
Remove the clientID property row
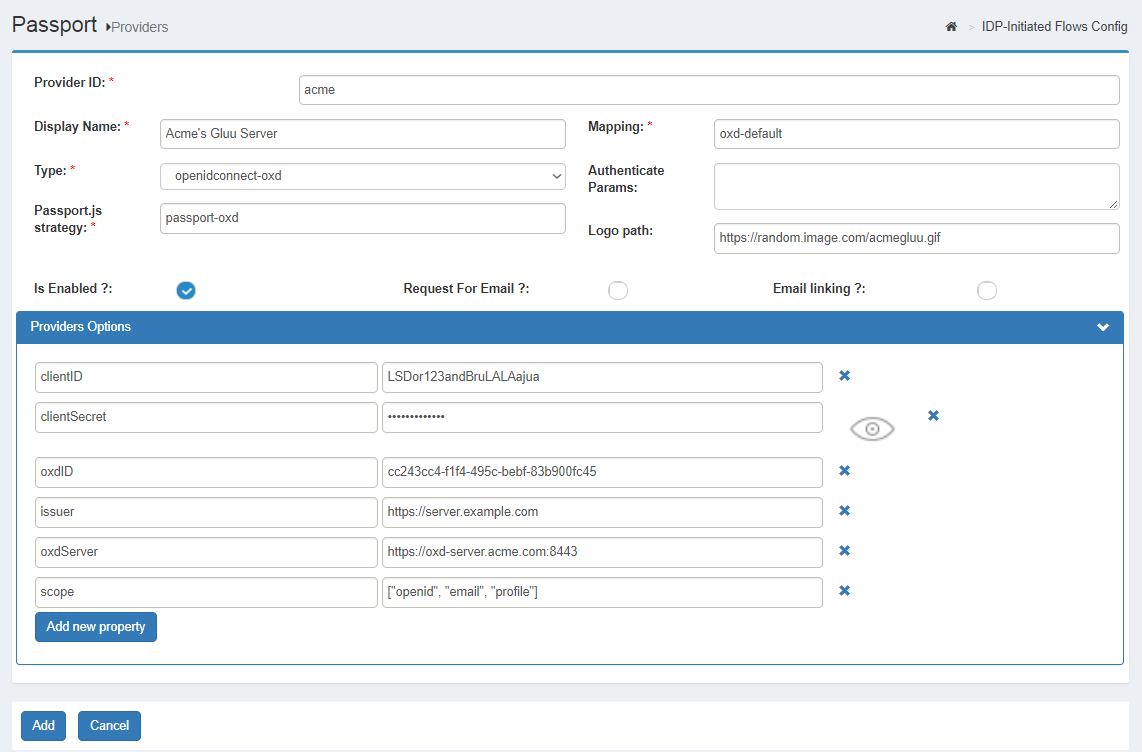(844, 376)
